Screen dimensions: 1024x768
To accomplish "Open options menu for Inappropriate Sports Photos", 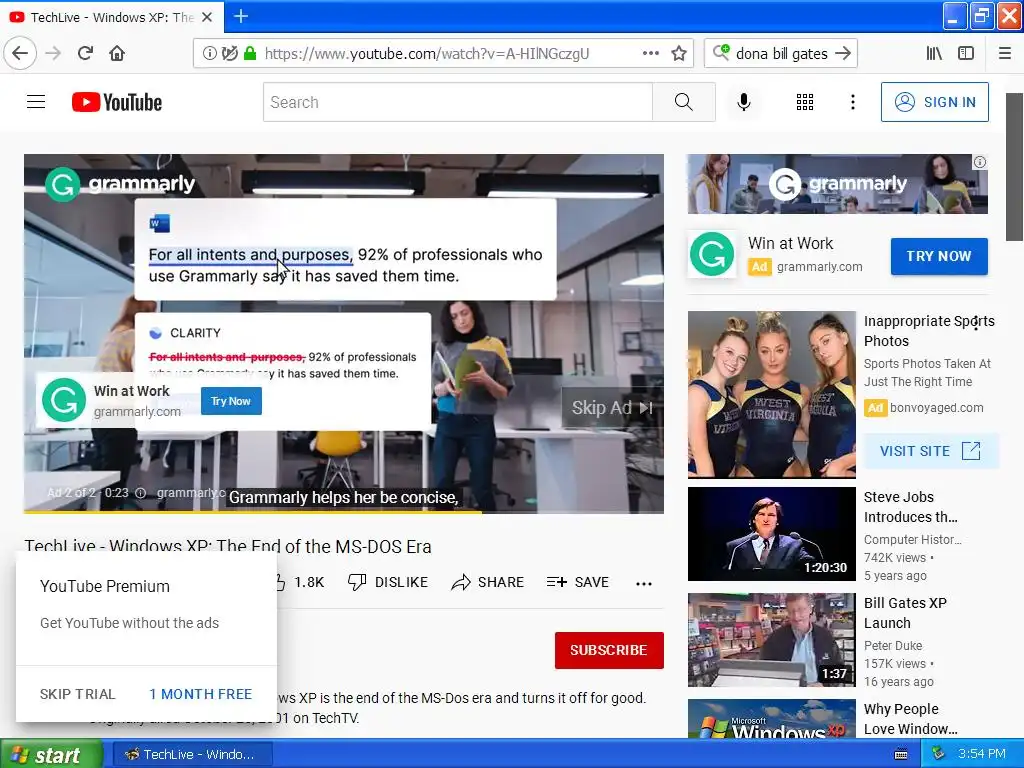I will [976, 323].
